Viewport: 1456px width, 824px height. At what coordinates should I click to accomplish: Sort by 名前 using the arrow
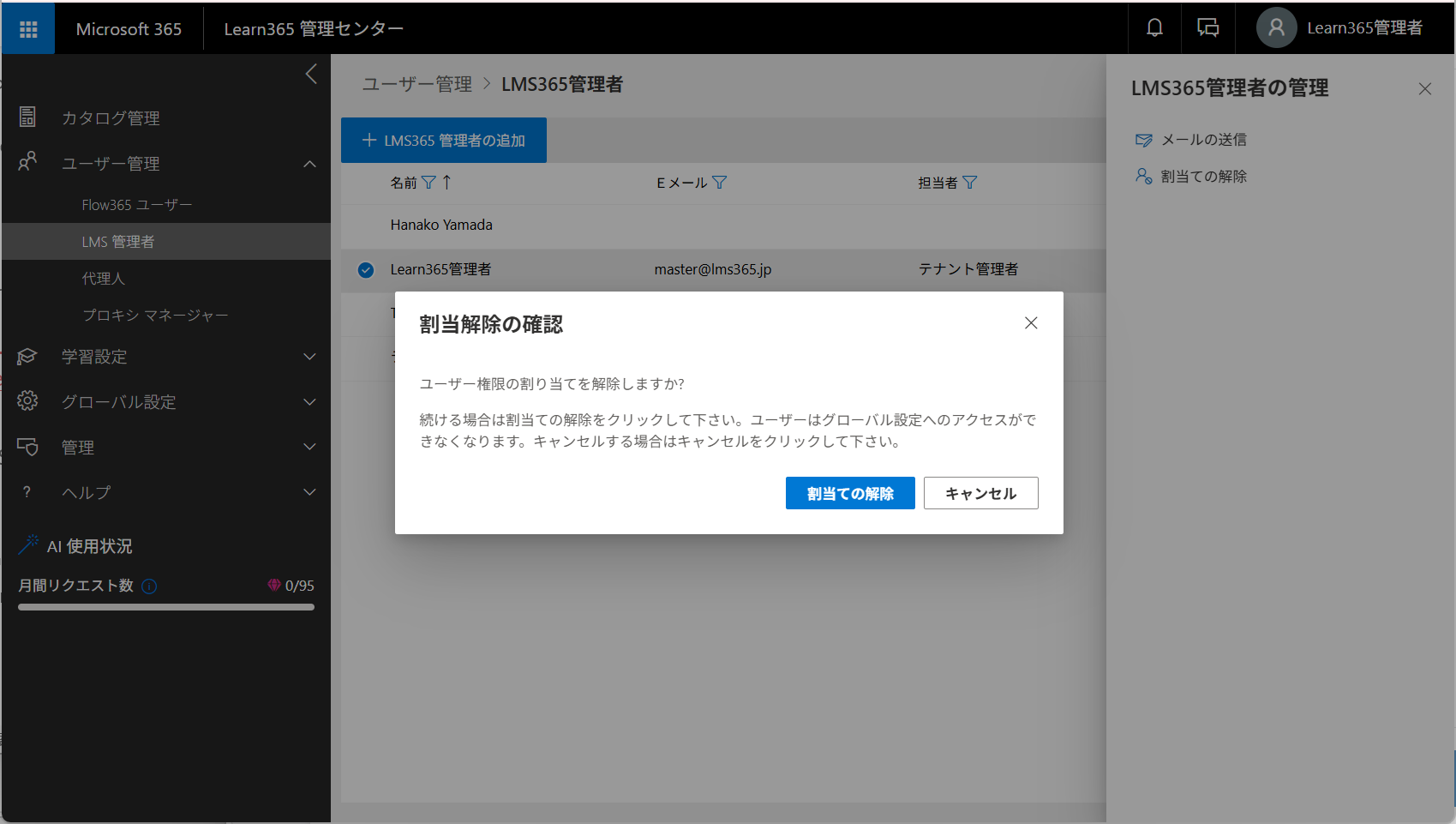coord(446,182)
